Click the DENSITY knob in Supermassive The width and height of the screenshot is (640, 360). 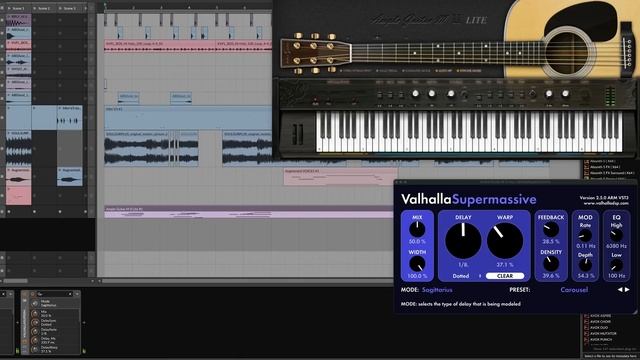tap(551, 264)
